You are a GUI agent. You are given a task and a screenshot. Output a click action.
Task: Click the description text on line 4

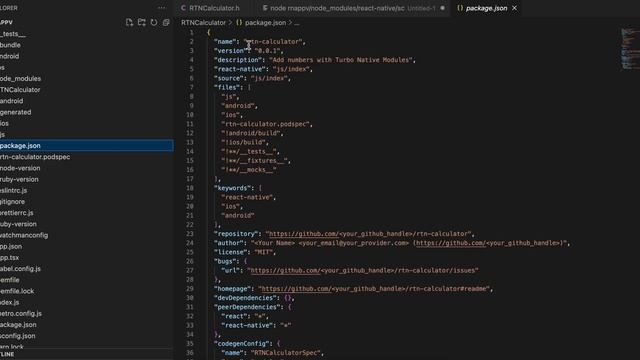click(x=341, y=60)
